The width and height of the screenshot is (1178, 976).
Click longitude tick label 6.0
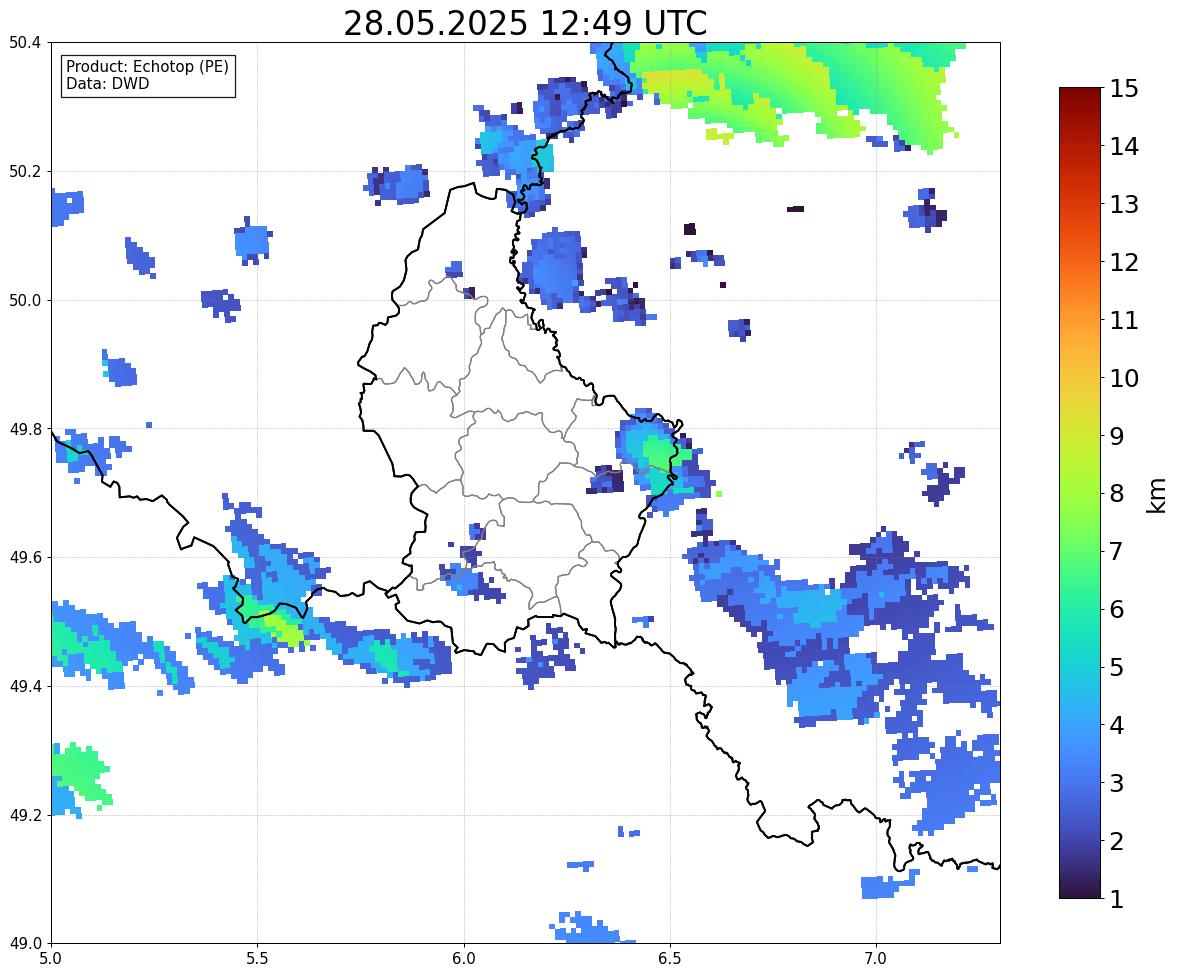click(x=464, y=958)
